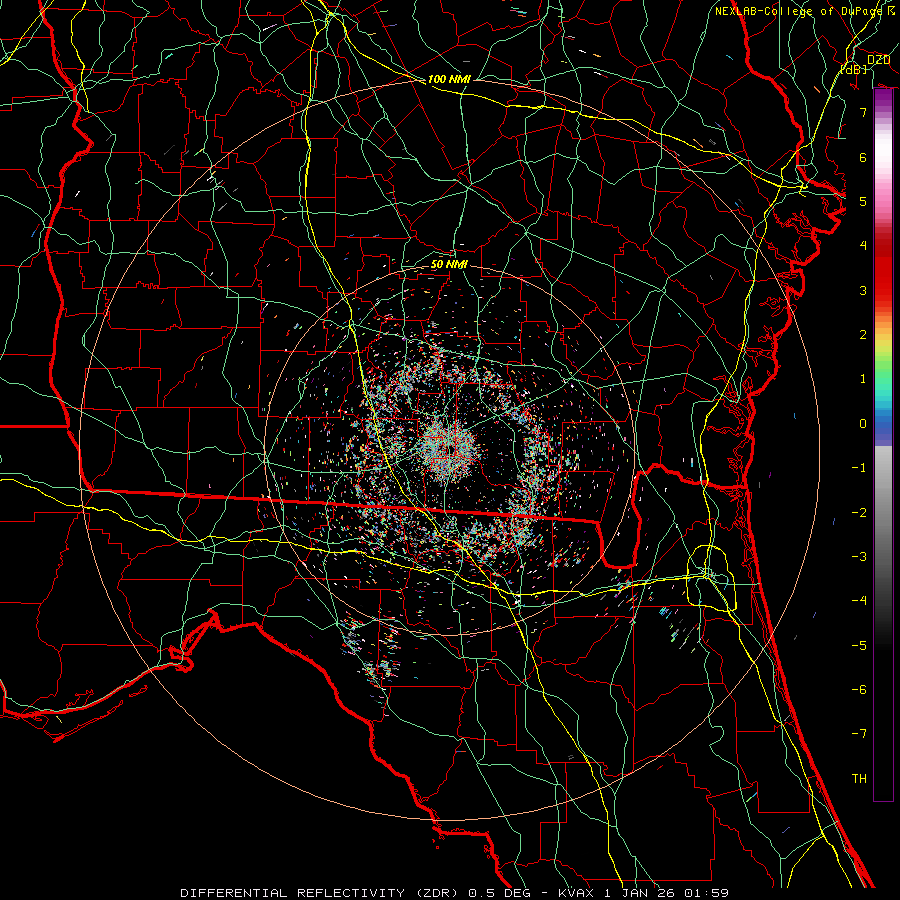
Task: Click the legend value "-7"
Action: pyautogui.click(x=859, y=734)
